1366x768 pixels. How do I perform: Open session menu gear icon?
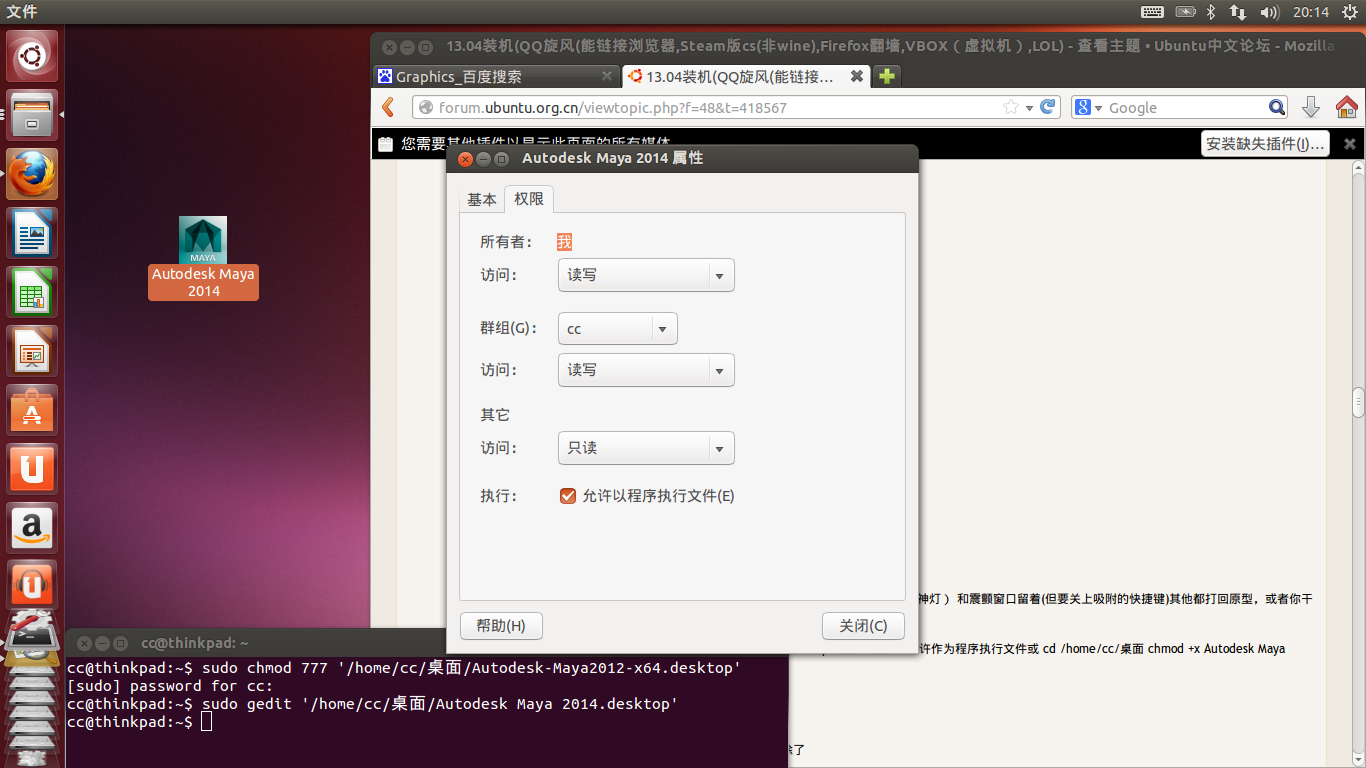pyautogui.click(x=1350, y=12)
